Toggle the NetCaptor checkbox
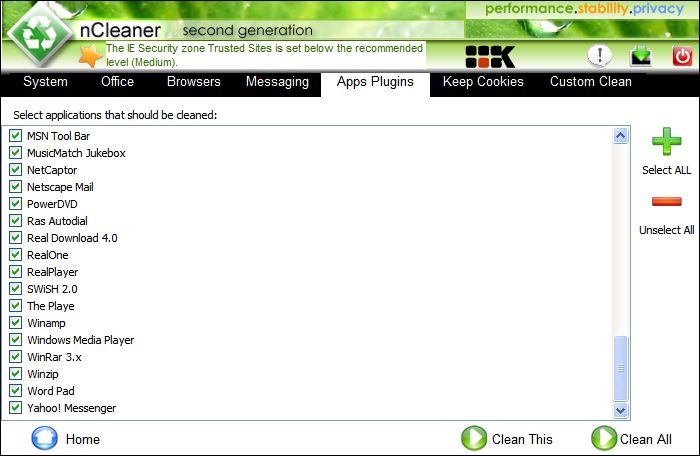This screenshot has width=700, height=456. tap(16, 169)
